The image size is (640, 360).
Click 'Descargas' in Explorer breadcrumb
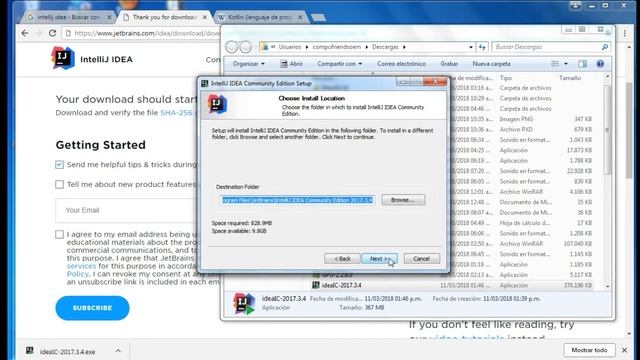[x=385, y=47]
